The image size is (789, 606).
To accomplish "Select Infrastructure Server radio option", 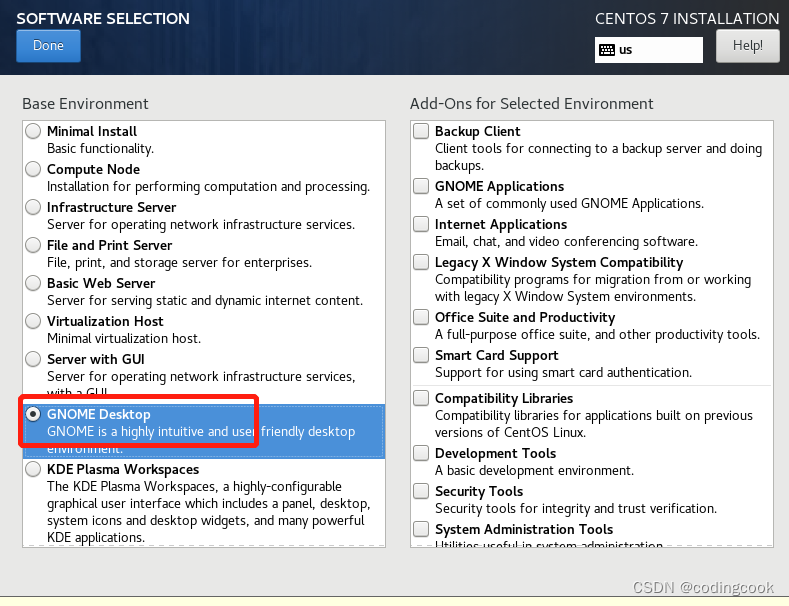I will coord(33,207).
